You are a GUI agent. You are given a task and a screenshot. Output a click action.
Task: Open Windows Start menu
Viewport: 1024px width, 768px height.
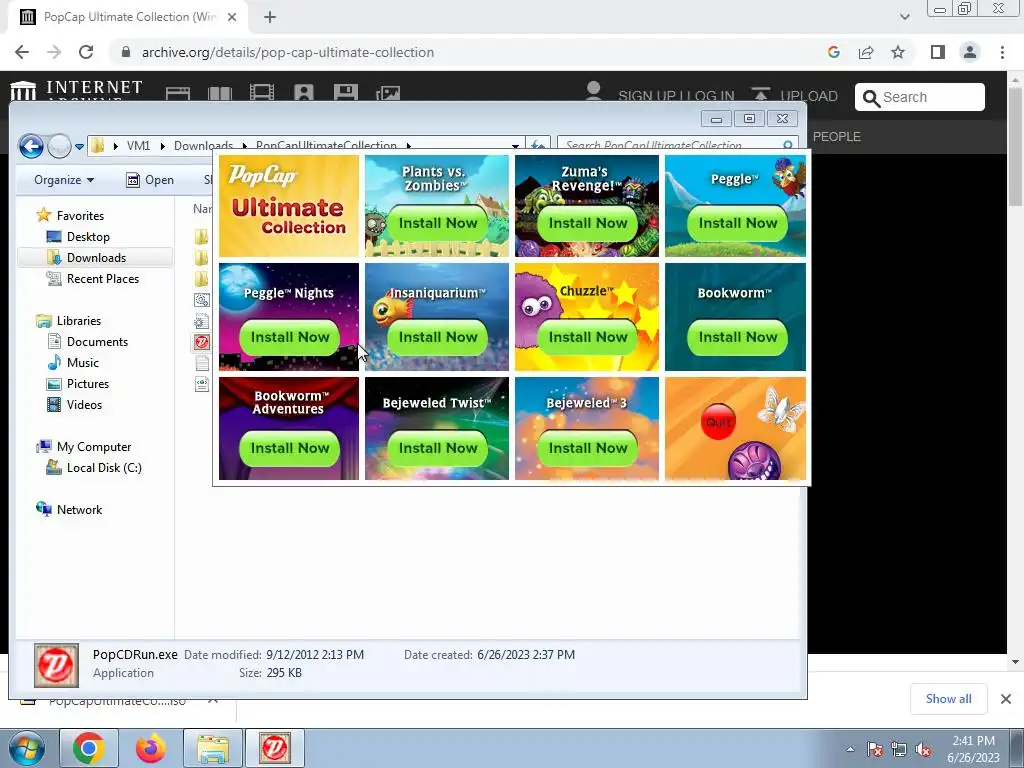(26, 748)
